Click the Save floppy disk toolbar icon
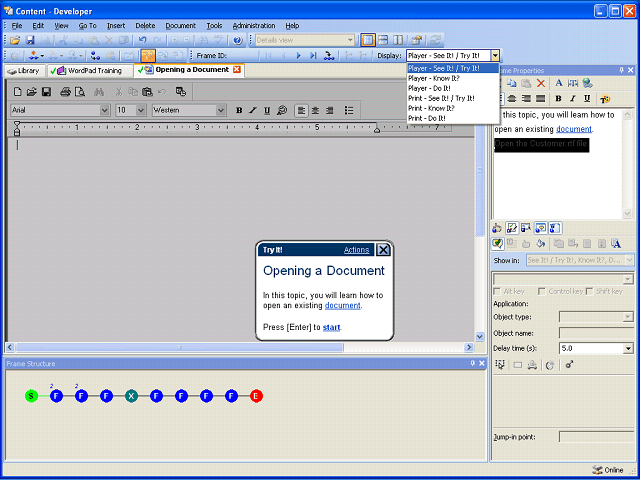640x480 pixels. click(x=30, y=40)
